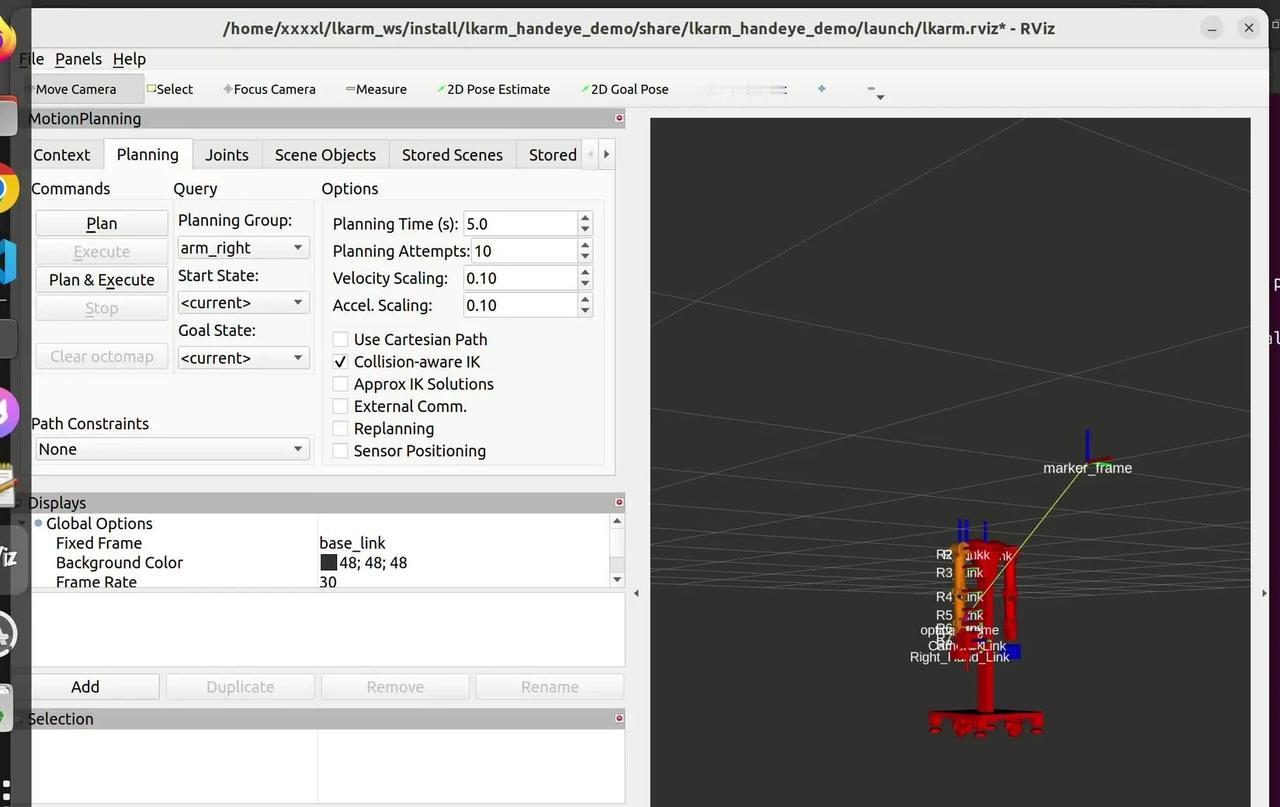Screen dimensions: 1280x807
Task: Choose the Select tool in toolbar
Action: [x=170, y=89]
